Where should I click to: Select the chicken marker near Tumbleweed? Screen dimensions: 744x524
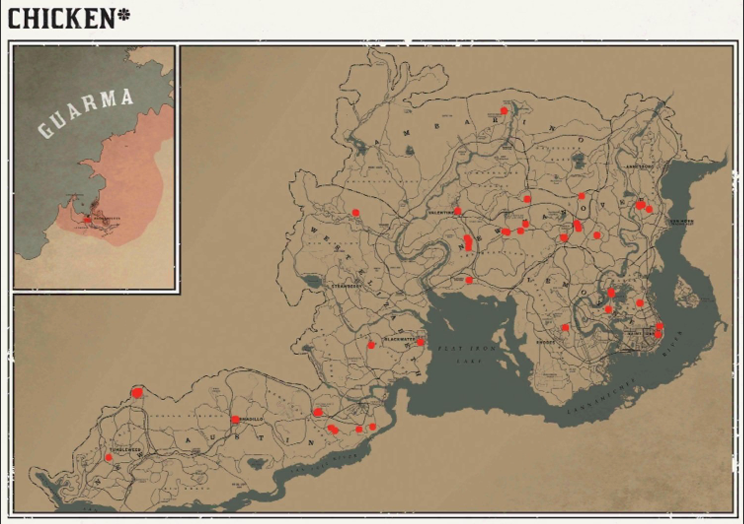[109, 457]
